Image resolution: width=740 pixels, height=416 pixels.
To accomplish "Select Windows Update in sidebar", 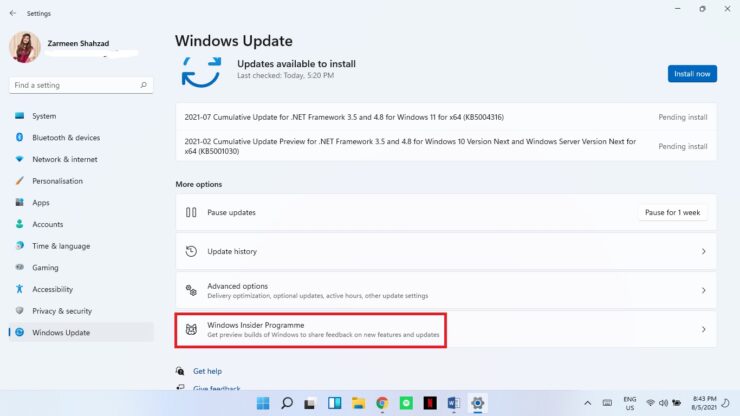I will 81,332.
